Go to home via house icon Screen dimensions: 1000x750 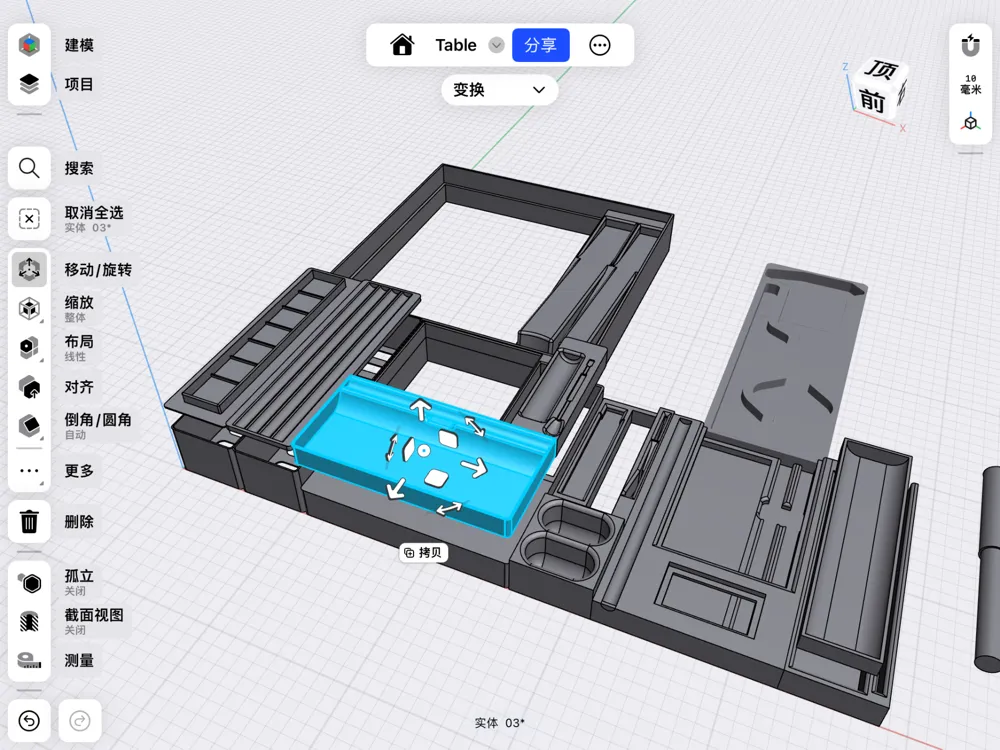click(x=402, y=45)
